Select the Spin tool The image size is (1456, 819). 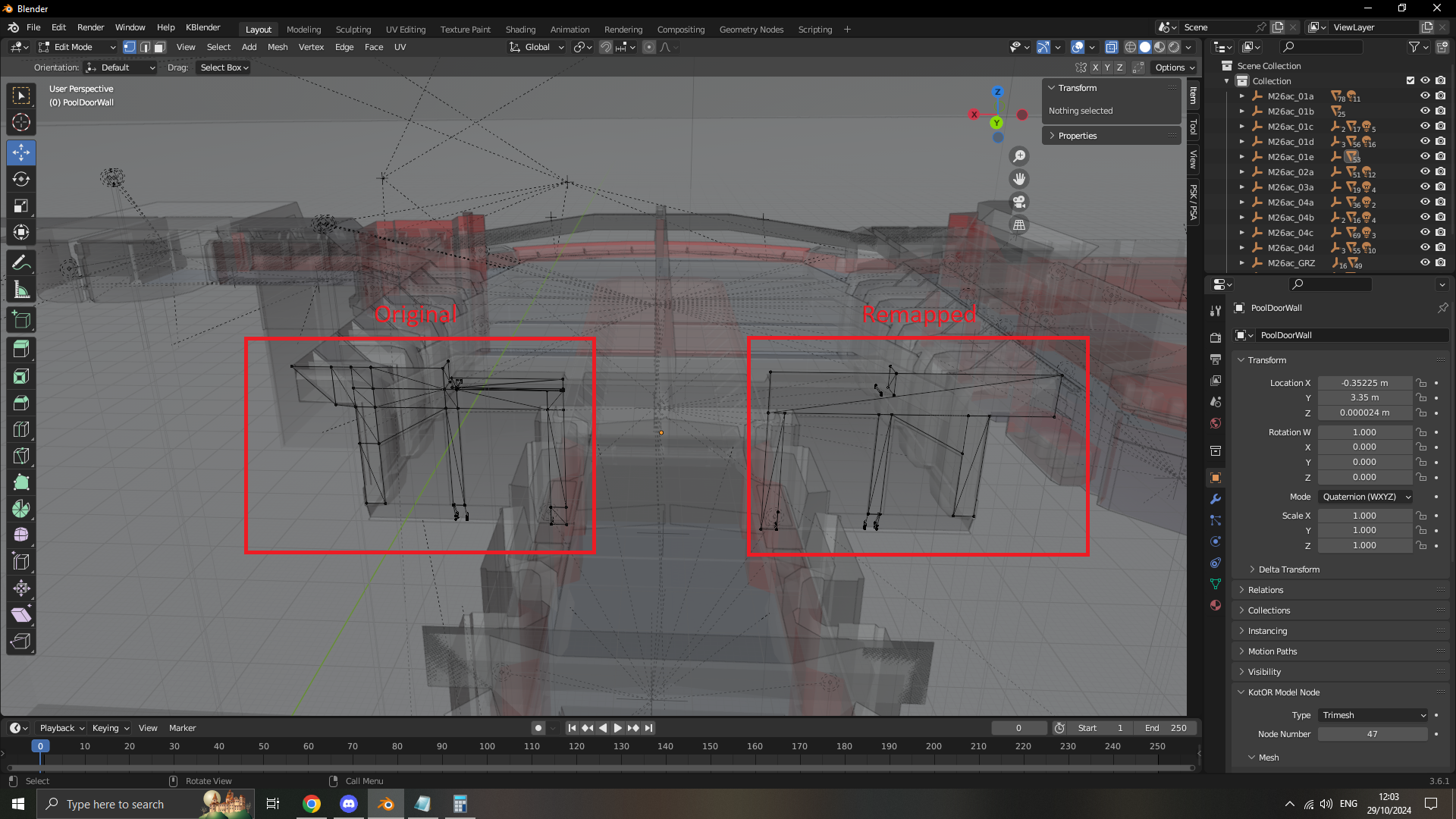21,509
